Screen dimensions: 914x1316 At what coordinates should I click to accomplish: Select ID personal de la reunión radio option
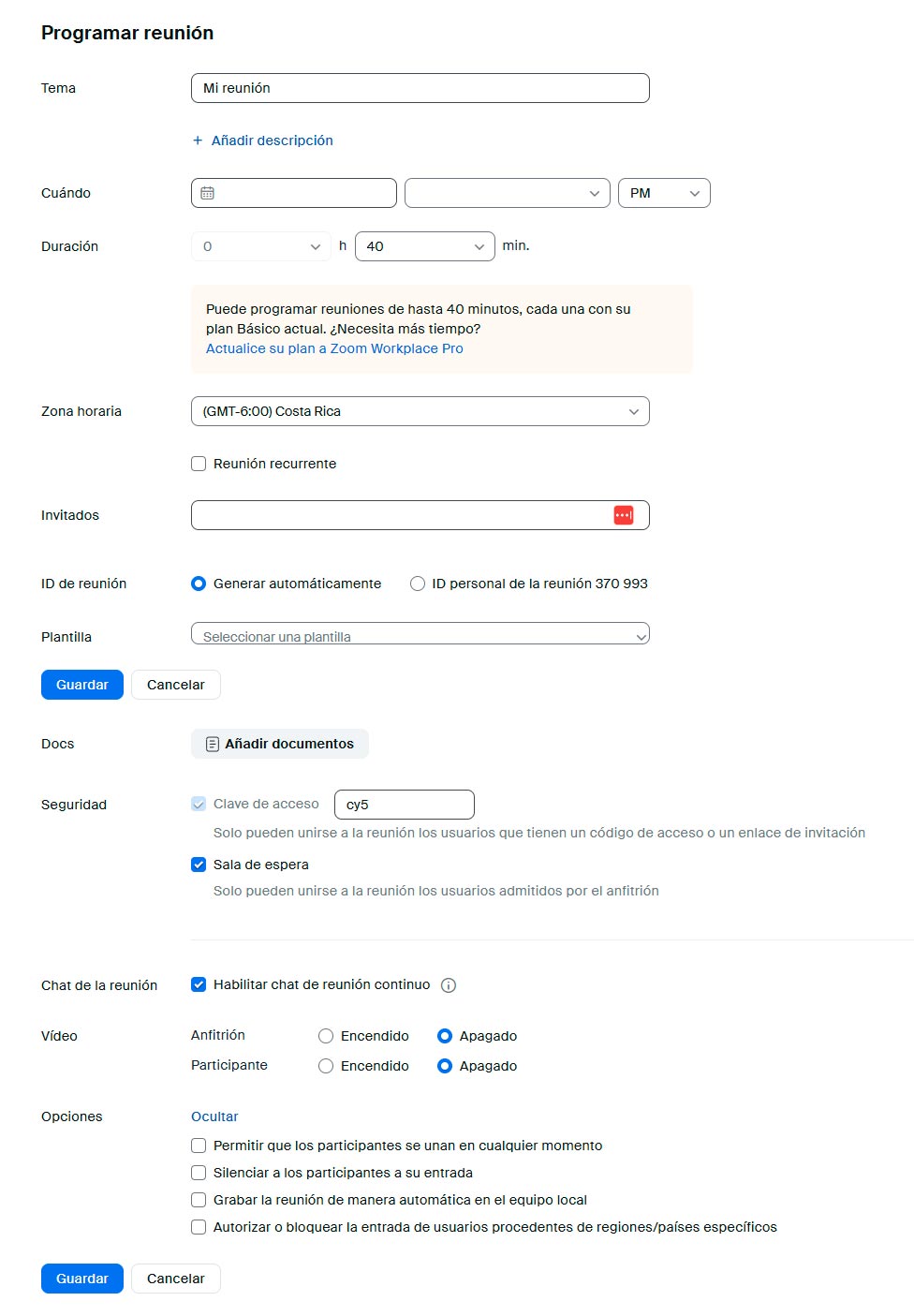point(418,584)
